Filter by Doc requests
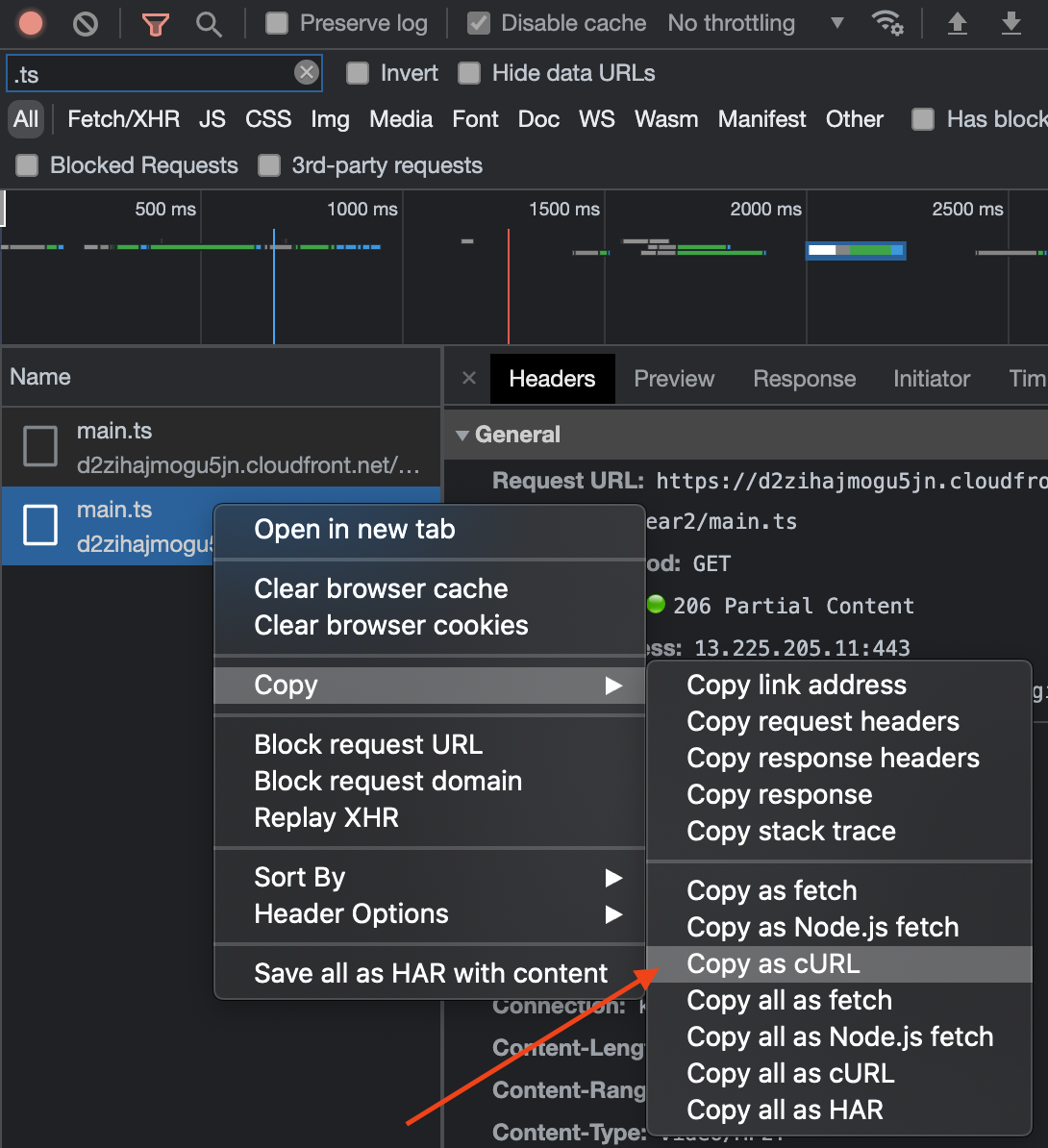This screenshot has height=1148, width=1048. click(x=538, y=119)
